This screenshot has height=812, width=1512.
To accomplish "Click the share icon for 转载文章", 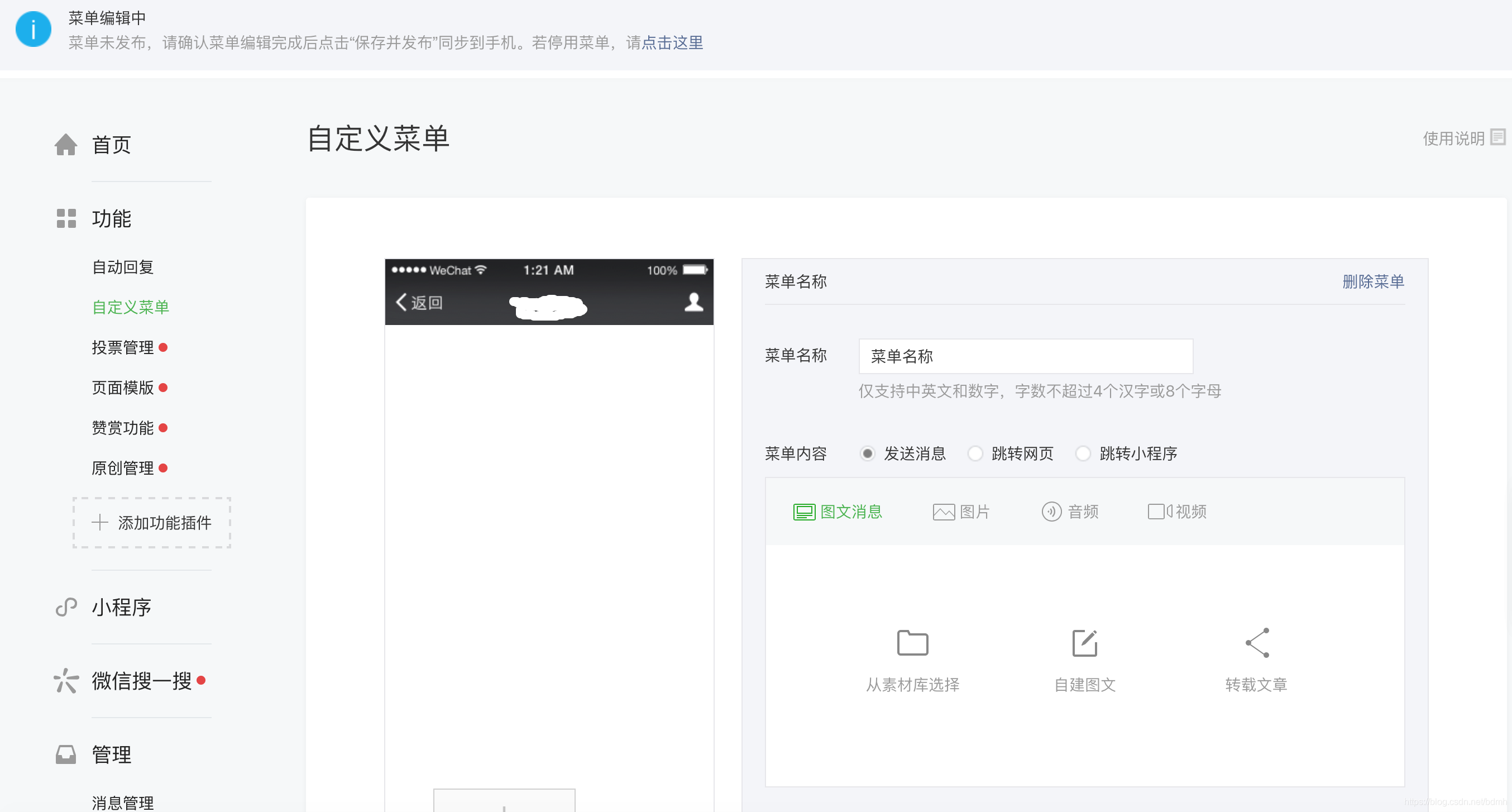I will [x=1257, y=643].
